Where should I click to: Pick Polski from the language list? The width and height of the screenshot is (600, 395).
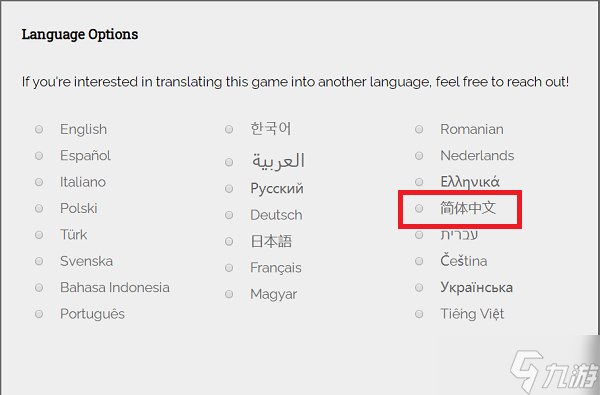(x=39, y=209)
